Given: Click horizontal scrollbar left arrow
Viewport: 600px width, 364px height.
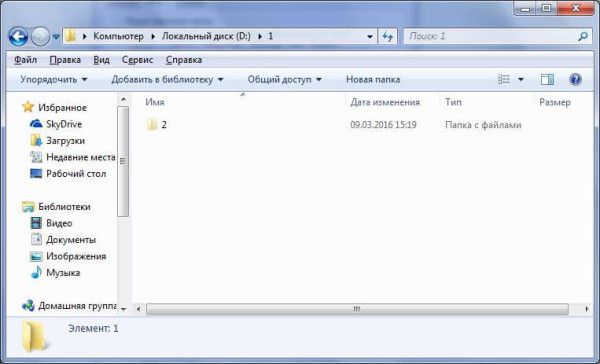Looking at the screenshot, I should pos(138,309).
